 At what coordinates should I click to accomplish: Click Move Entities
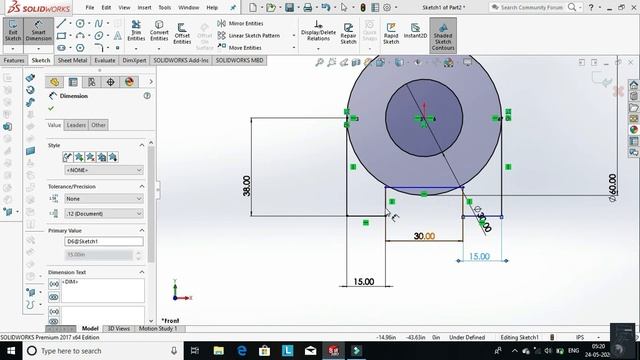point(240,47)
